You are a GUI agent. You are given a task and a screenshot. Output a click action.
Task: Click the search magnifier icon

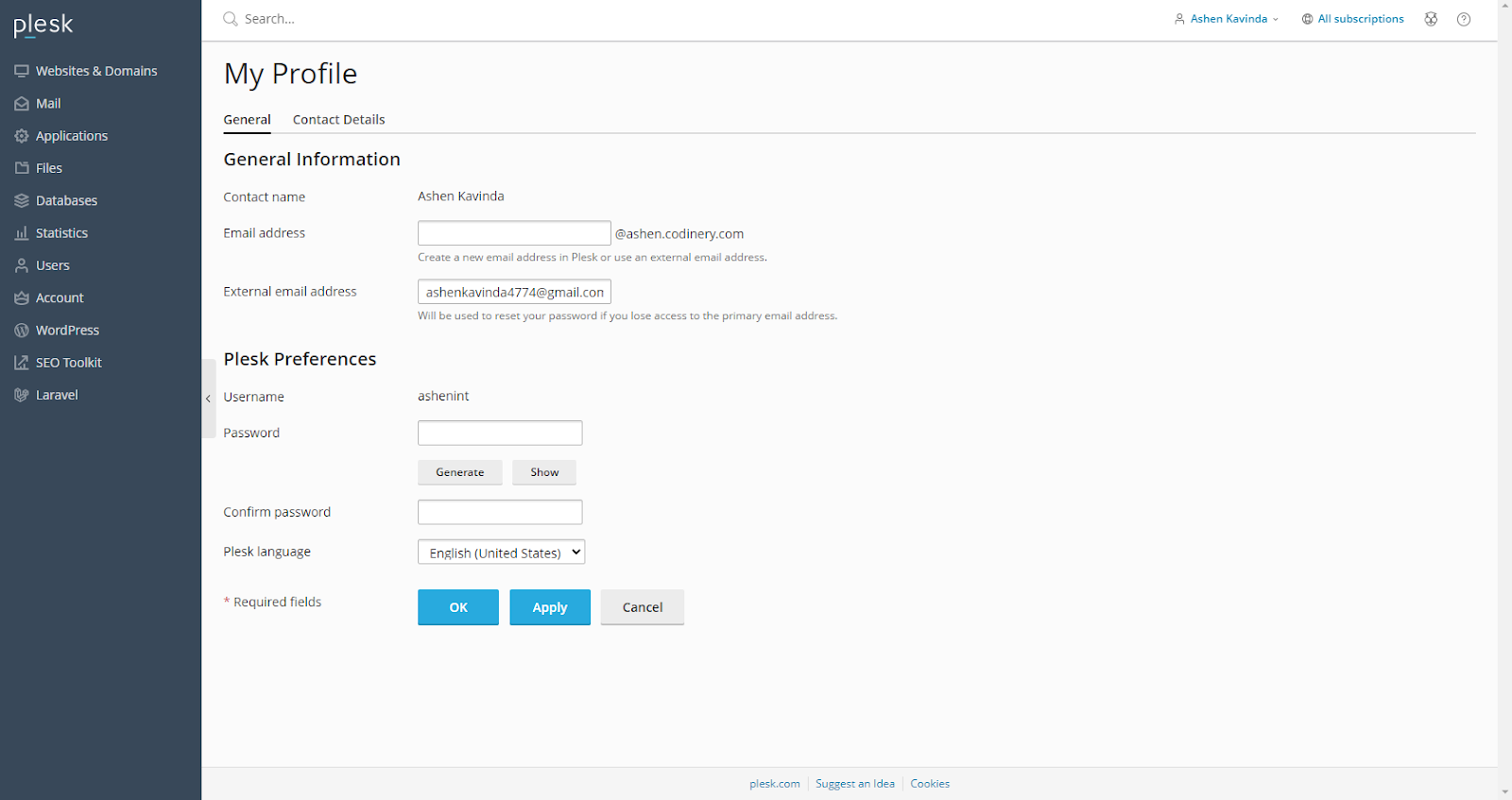coord(230,19)
